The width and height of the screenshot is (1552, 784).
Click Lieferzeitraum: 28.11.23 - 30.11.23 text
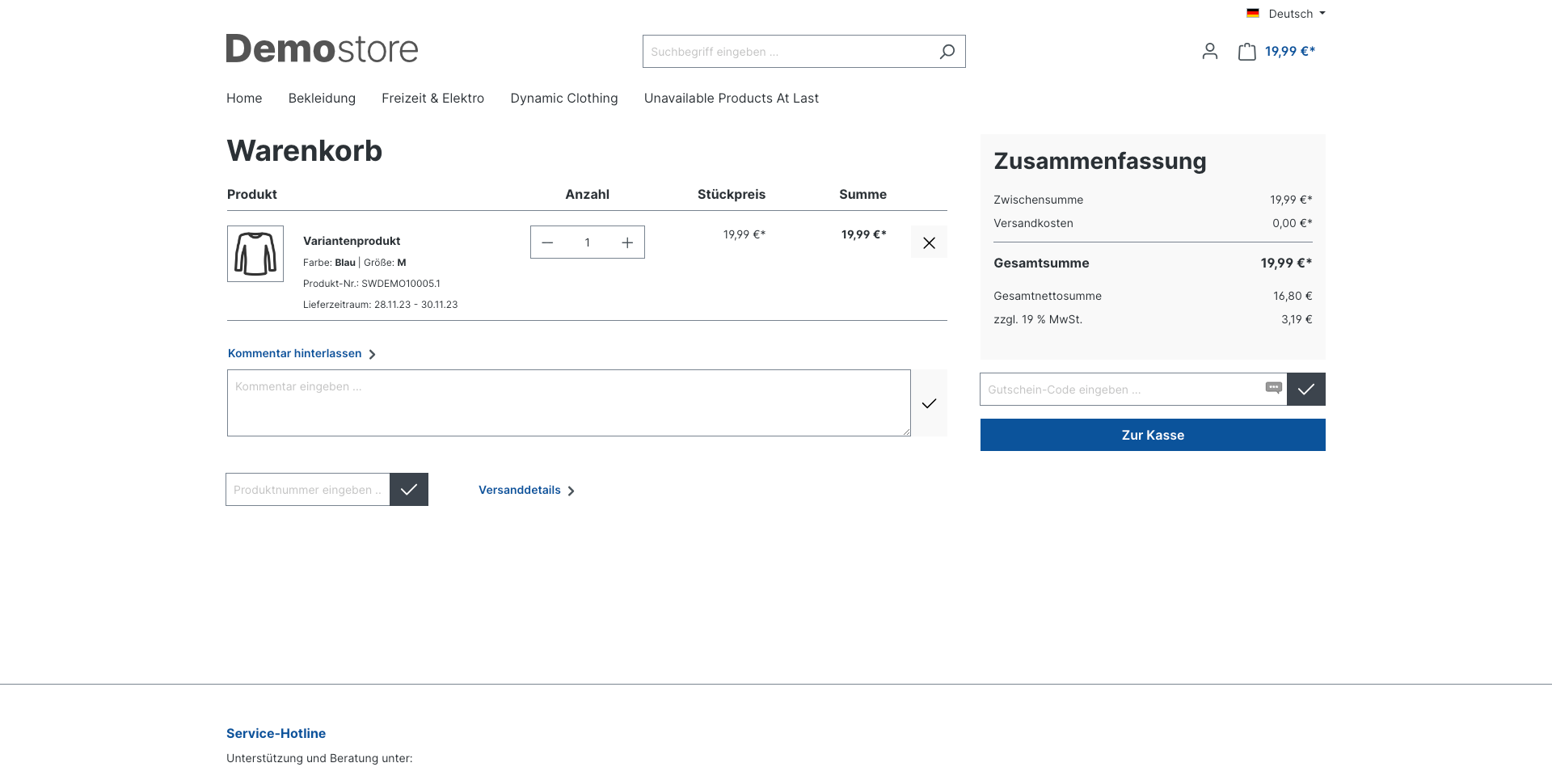coord(381,305)
